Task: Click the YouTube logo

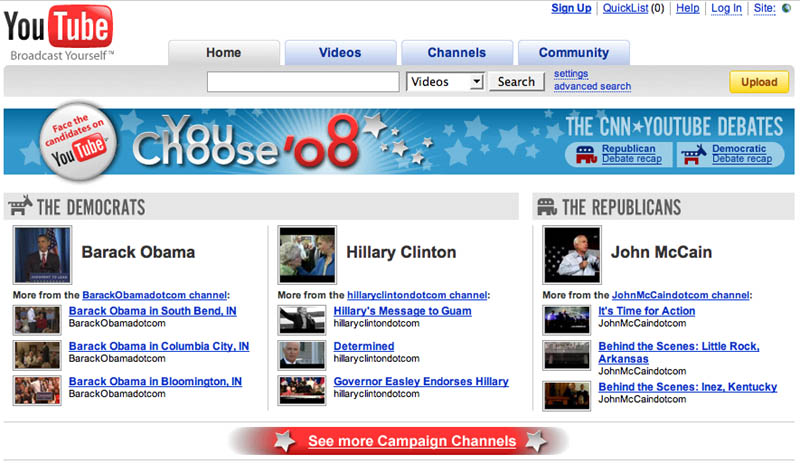Action: [x=58, y=27]
